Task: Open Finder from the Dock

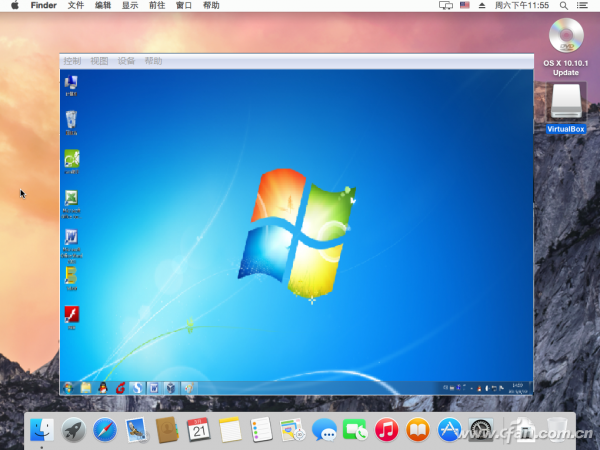Action: [x=42, y=429]
